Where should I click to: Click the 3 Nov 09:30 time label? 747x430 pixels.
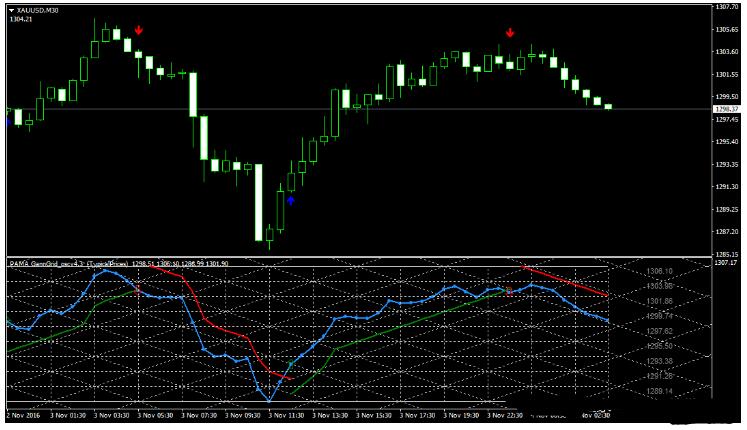[x=242, y=415]
